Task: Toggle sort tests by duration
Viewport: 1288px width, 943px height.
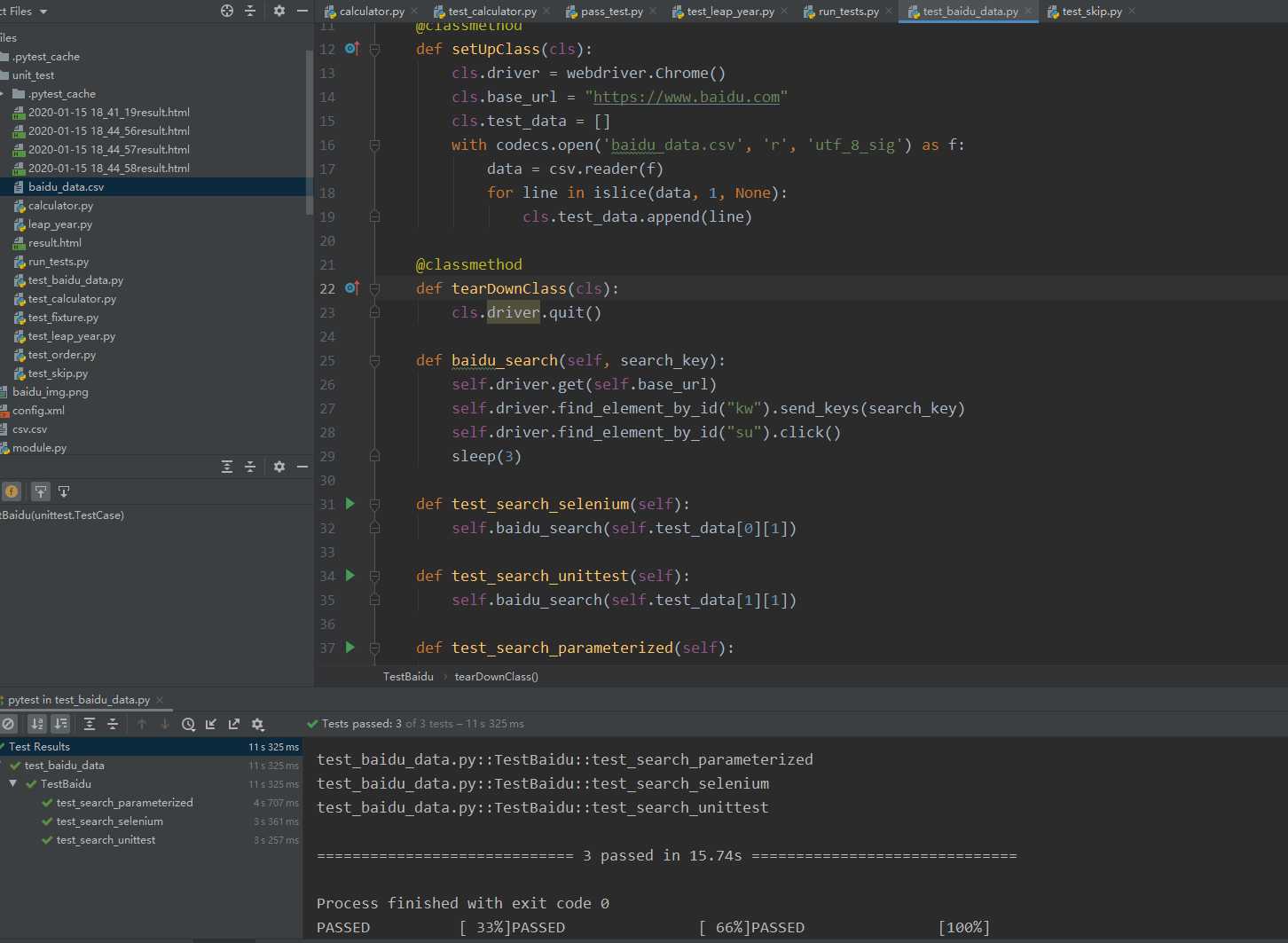Action: click(60, 724)
